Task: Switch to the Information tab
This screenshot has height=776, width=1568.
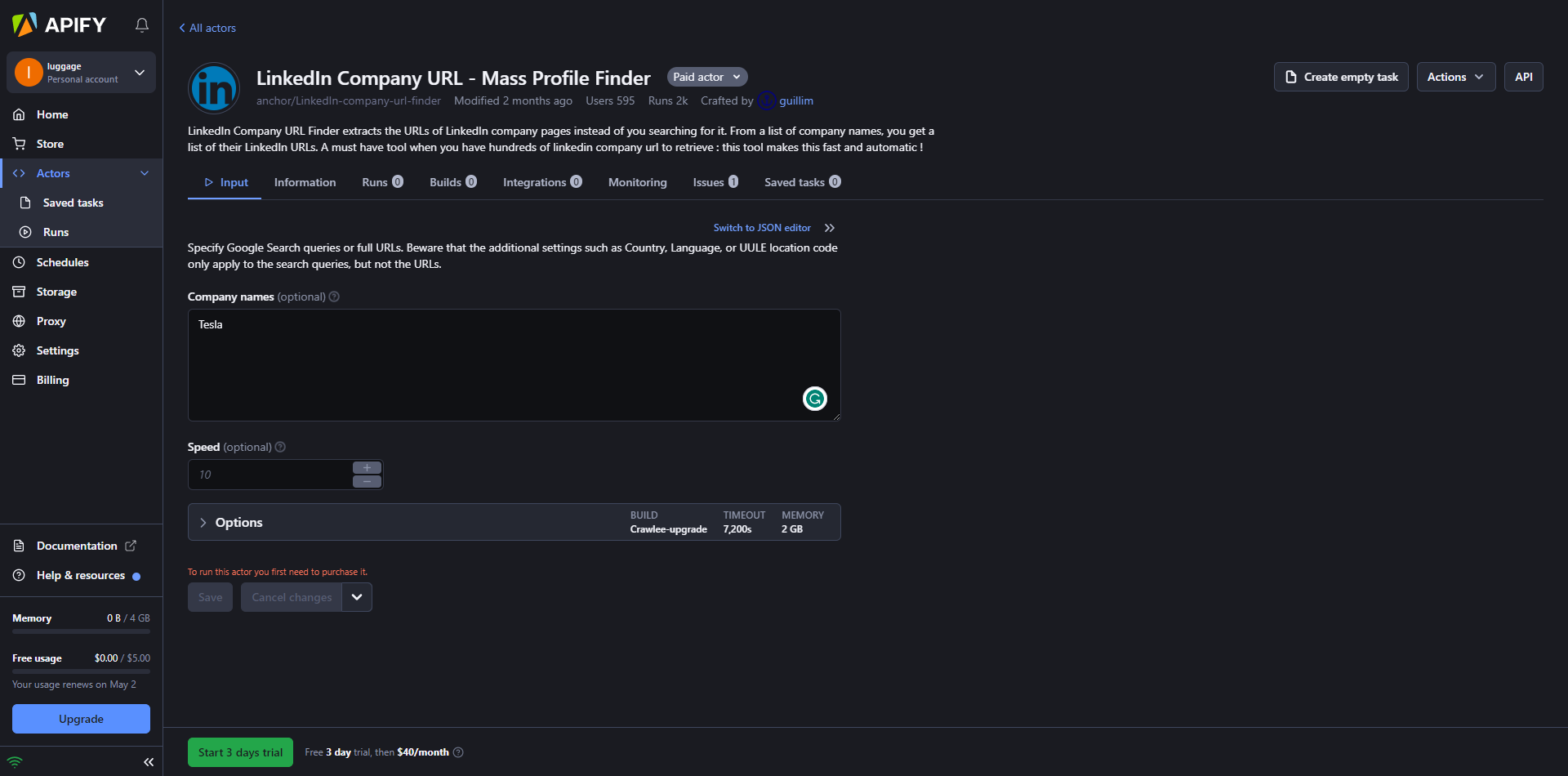Action: 305,183
